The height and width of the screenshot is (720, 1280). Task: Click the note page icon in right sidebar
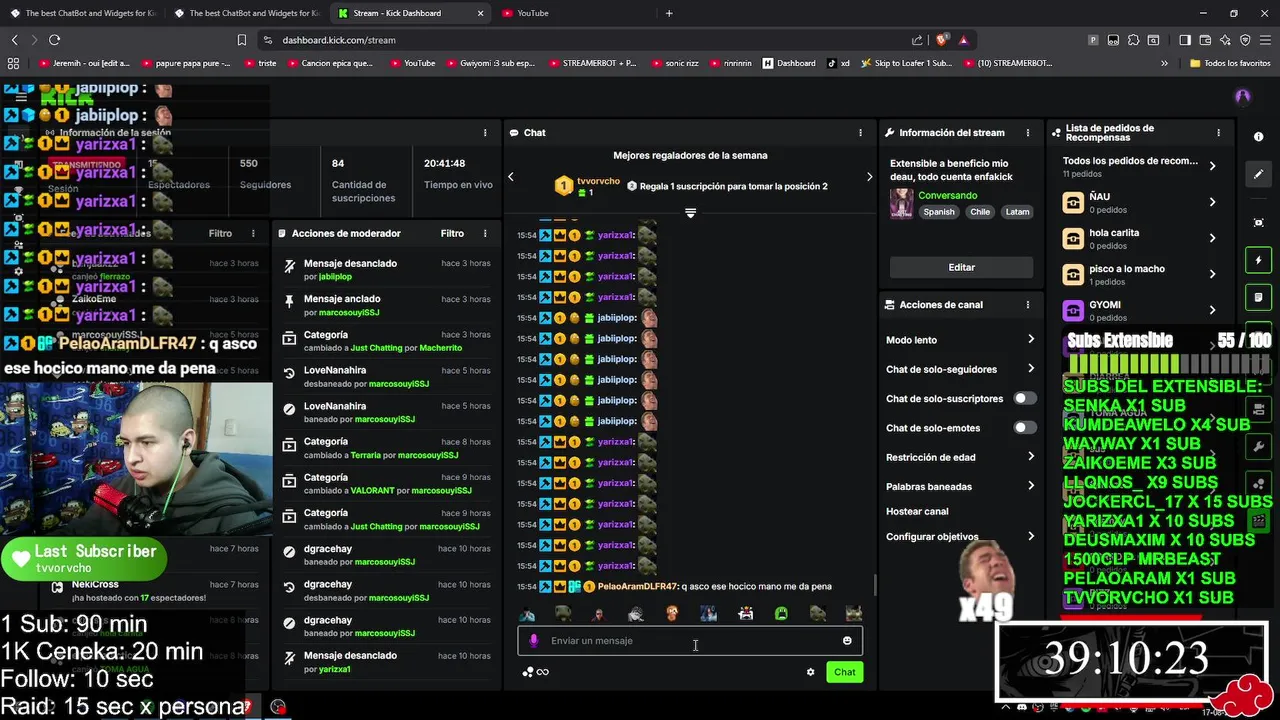coord(1258,298)
